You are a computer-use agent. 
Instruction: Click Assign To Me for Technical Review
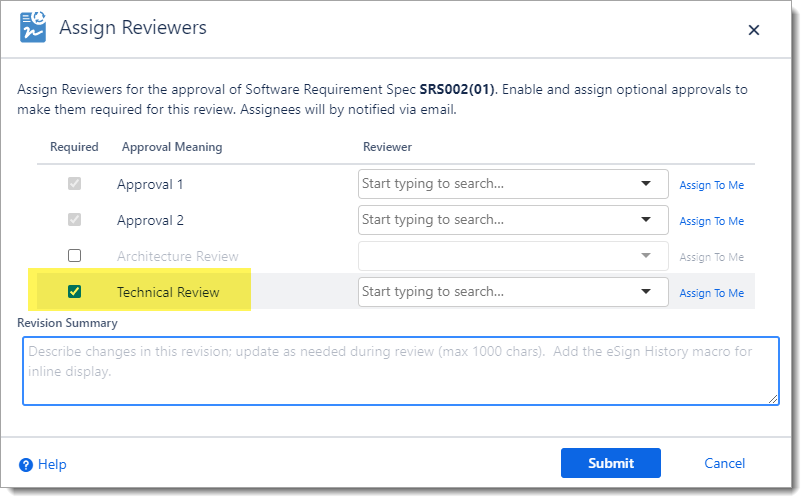[711, 293]
